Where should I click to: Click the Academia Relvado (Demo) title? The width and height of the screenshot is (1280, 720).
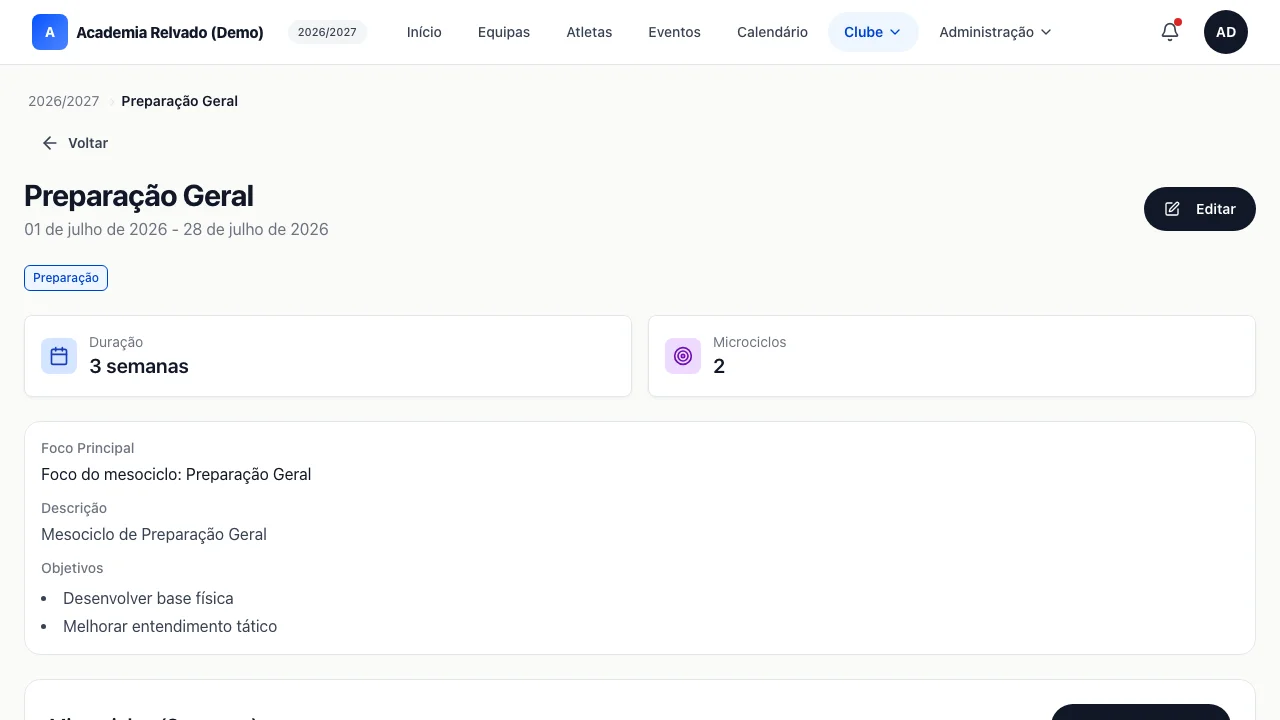[170, 32]
